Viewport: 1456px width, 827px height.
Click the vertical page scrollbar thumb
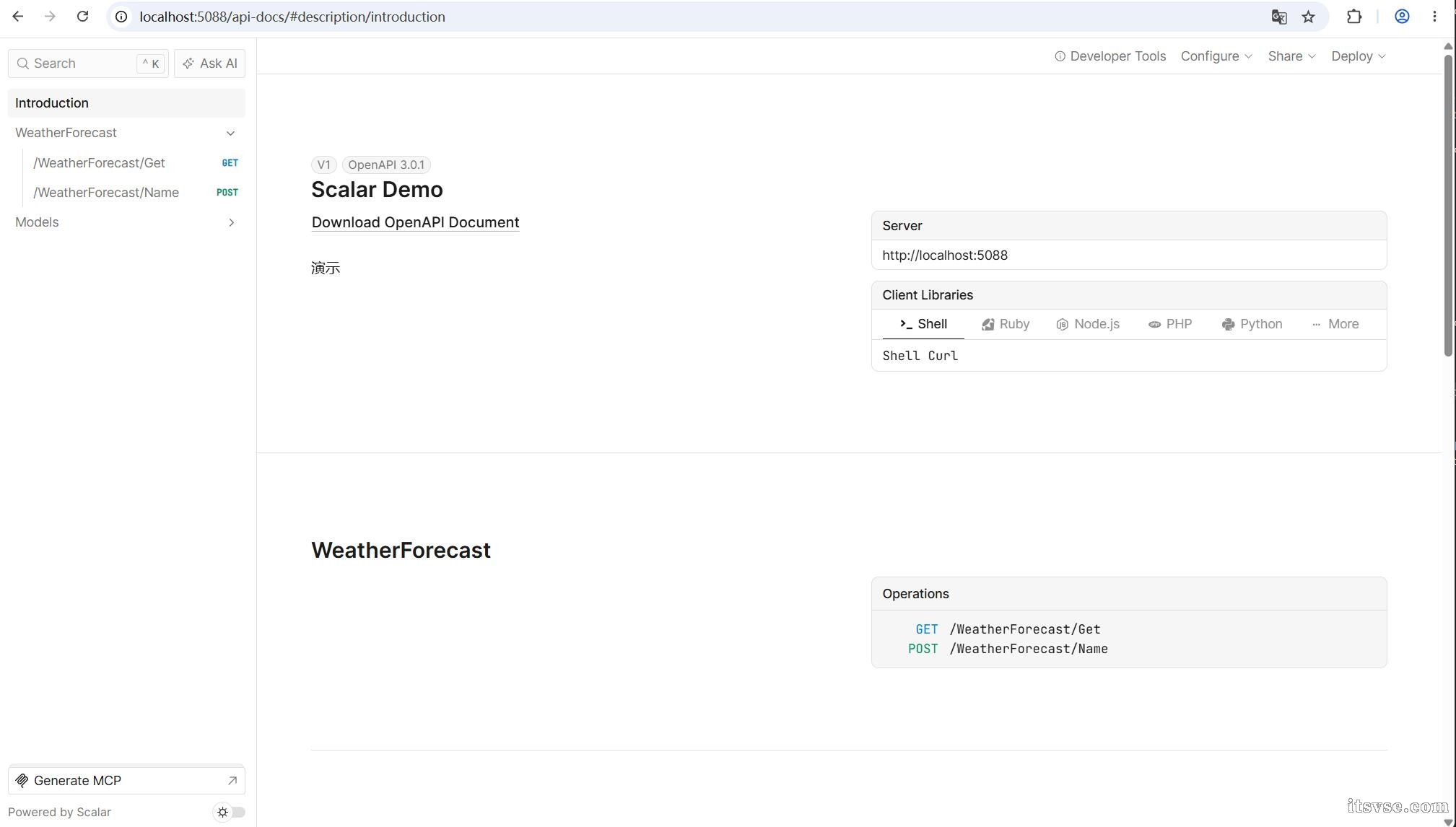tap(1448, 204)
